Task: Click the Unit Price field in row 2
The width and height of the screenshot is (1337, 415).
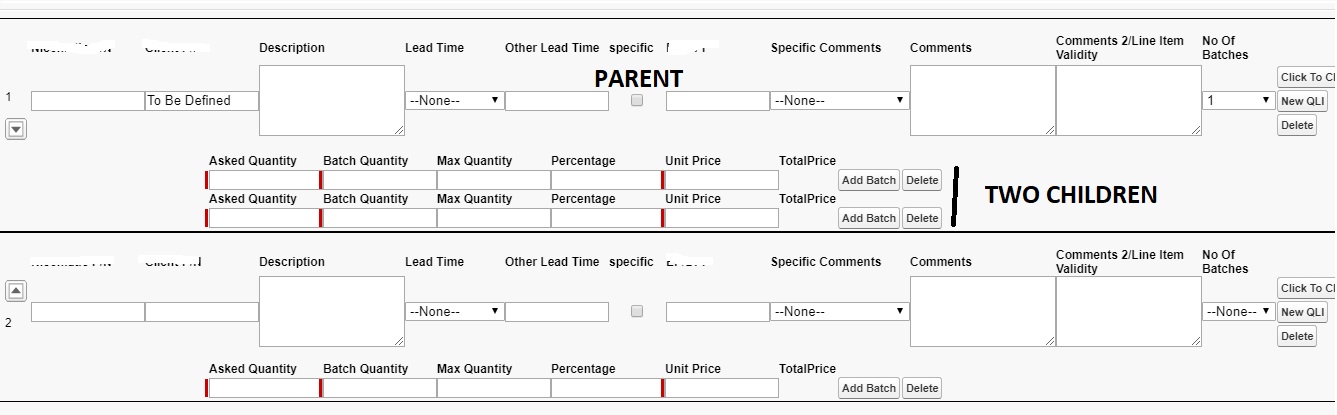Action: (x=720, y=388)
